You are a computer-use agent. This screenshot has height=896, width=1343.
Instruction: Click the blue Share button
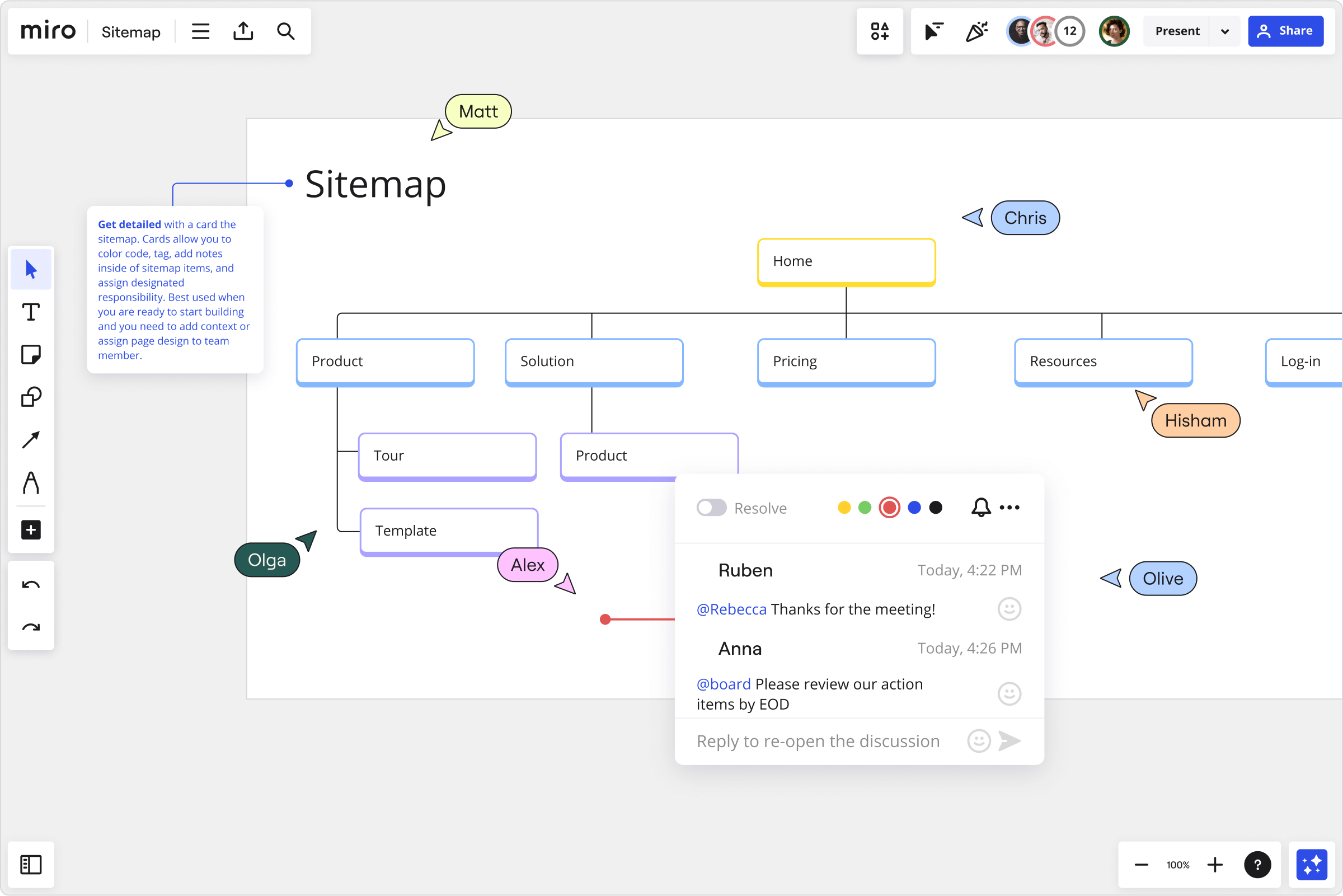[1285, 31]
